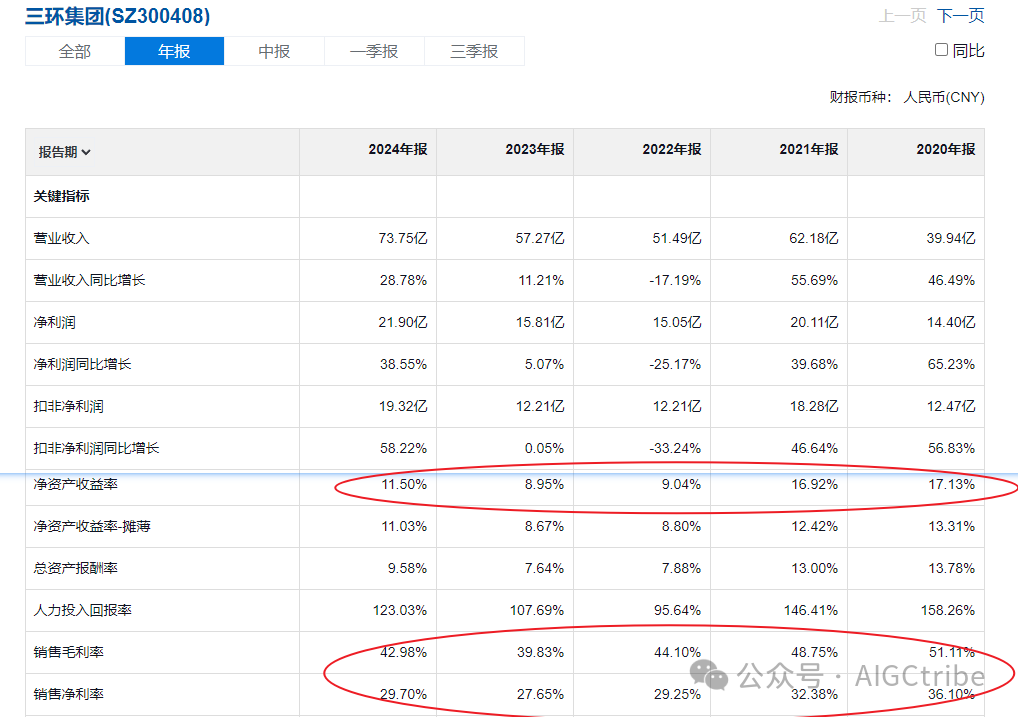Image resolution: width=1018 pixels, height=717 pixels.
Task: Click the 38.55% profit growth value
Action: [403, 364]
